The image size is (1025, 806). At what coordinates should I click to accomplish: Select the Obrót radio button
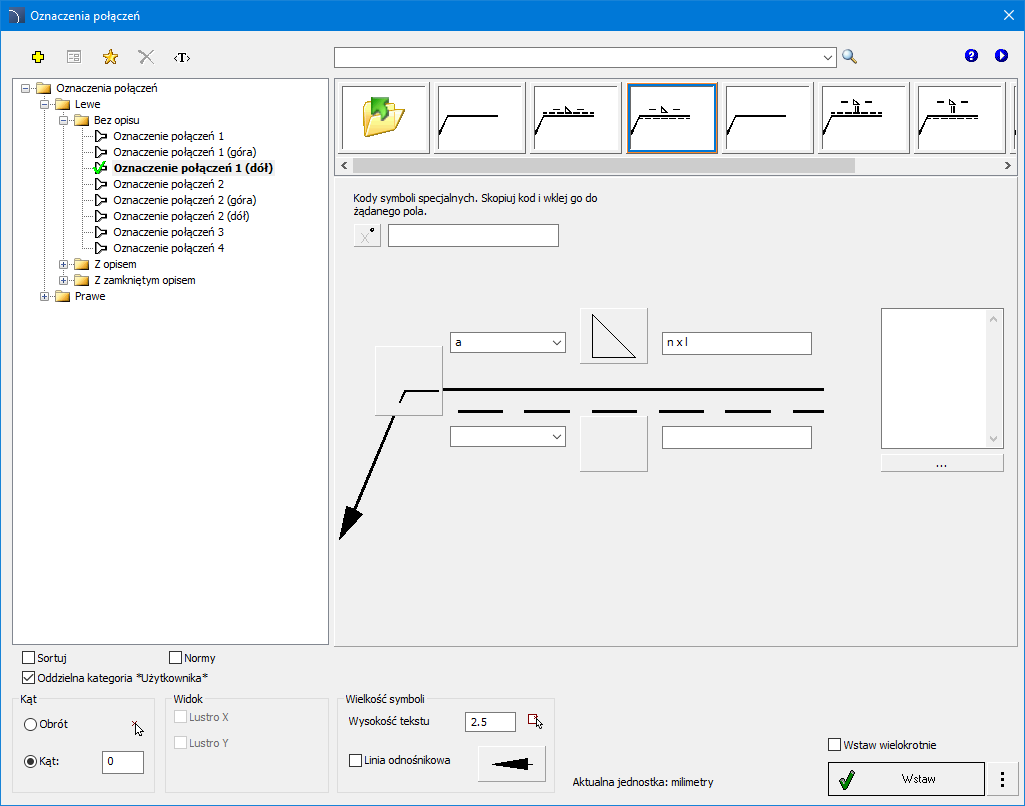click(31, 724)
